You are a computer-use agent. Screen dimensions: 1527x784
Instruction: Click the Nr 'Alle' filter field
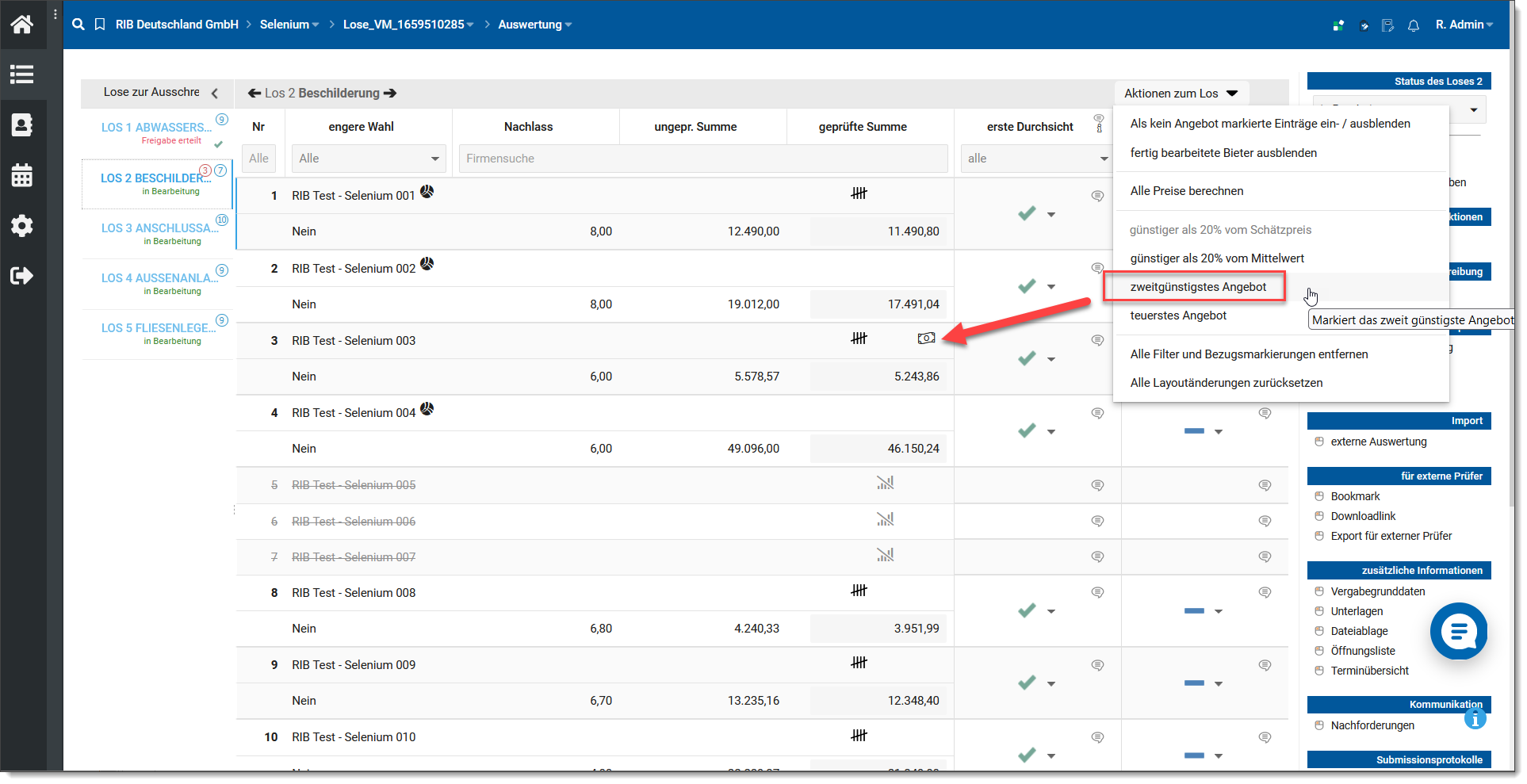pyautogui.click(x=258, y=159)
